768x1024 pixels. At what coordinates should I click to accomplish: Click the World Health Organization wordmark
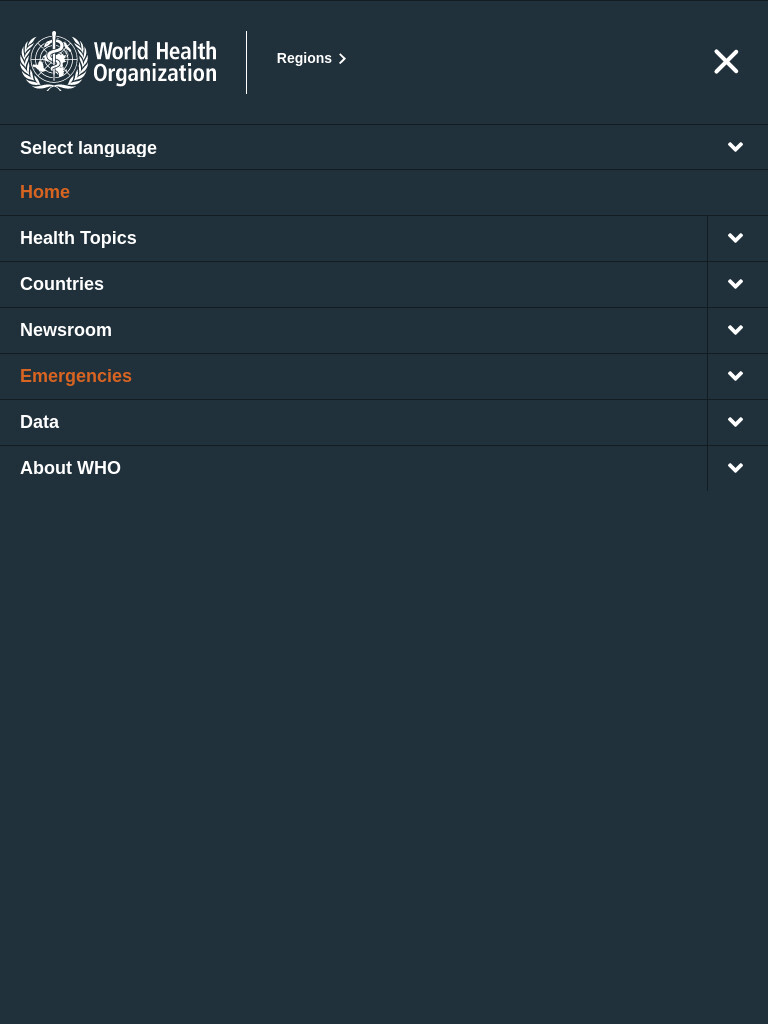(x=155, y=62)
